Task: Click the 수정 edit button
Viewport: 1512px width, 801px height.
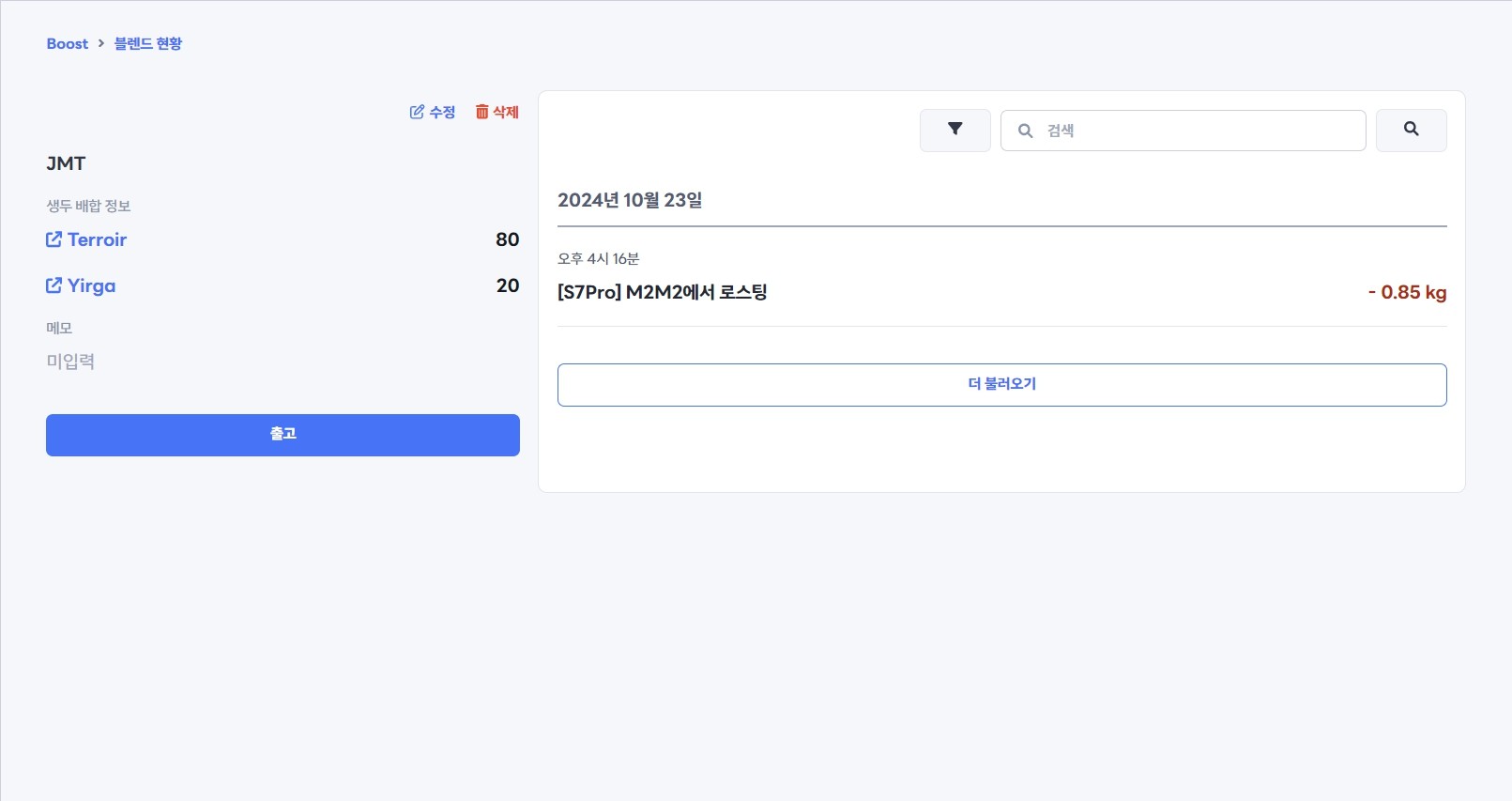Action: [x=433, y=112]
